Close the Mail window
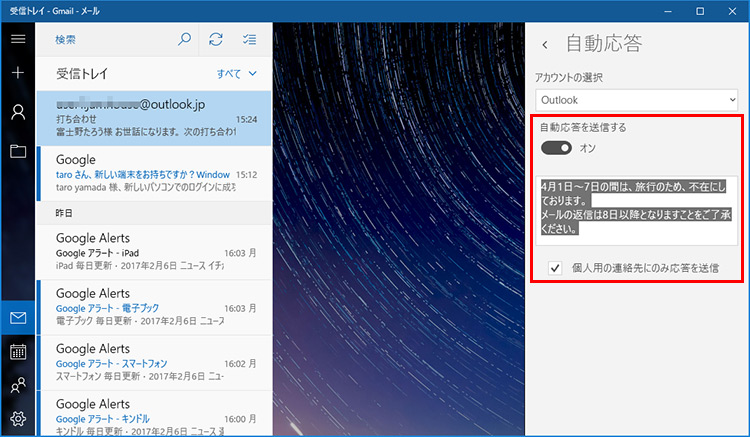 pos(732,11)
